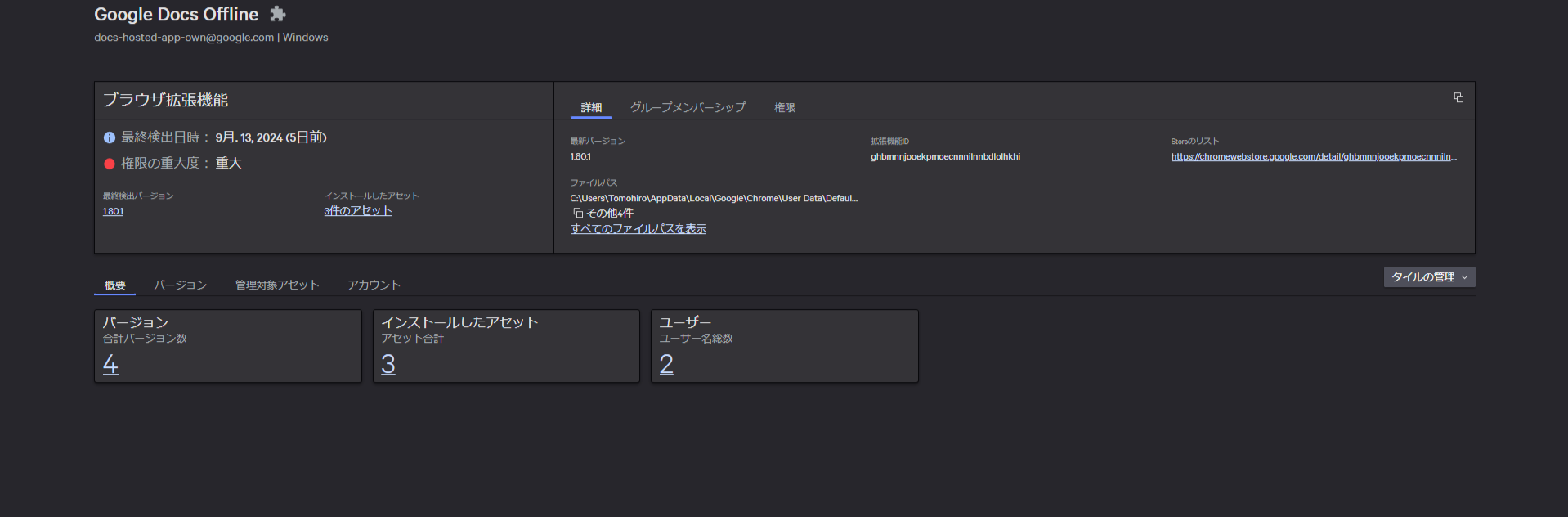Click the date 9月. 13, 2024 (5日前)
This screenshot has width=1568, height=517.
click(x=271, y=137)
